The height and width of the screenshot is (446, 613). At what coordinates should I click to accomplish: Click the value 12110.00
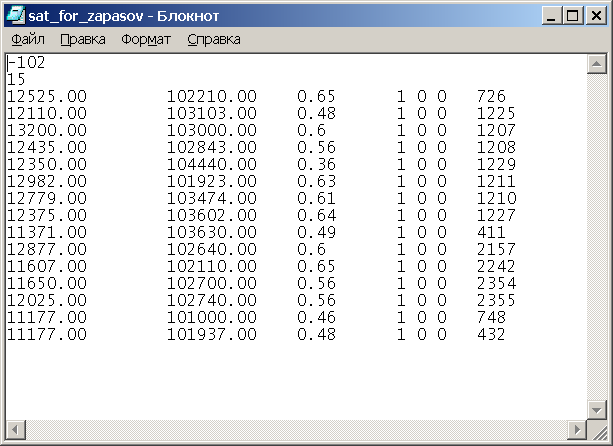pyautogui.click(x=47, y=113)
